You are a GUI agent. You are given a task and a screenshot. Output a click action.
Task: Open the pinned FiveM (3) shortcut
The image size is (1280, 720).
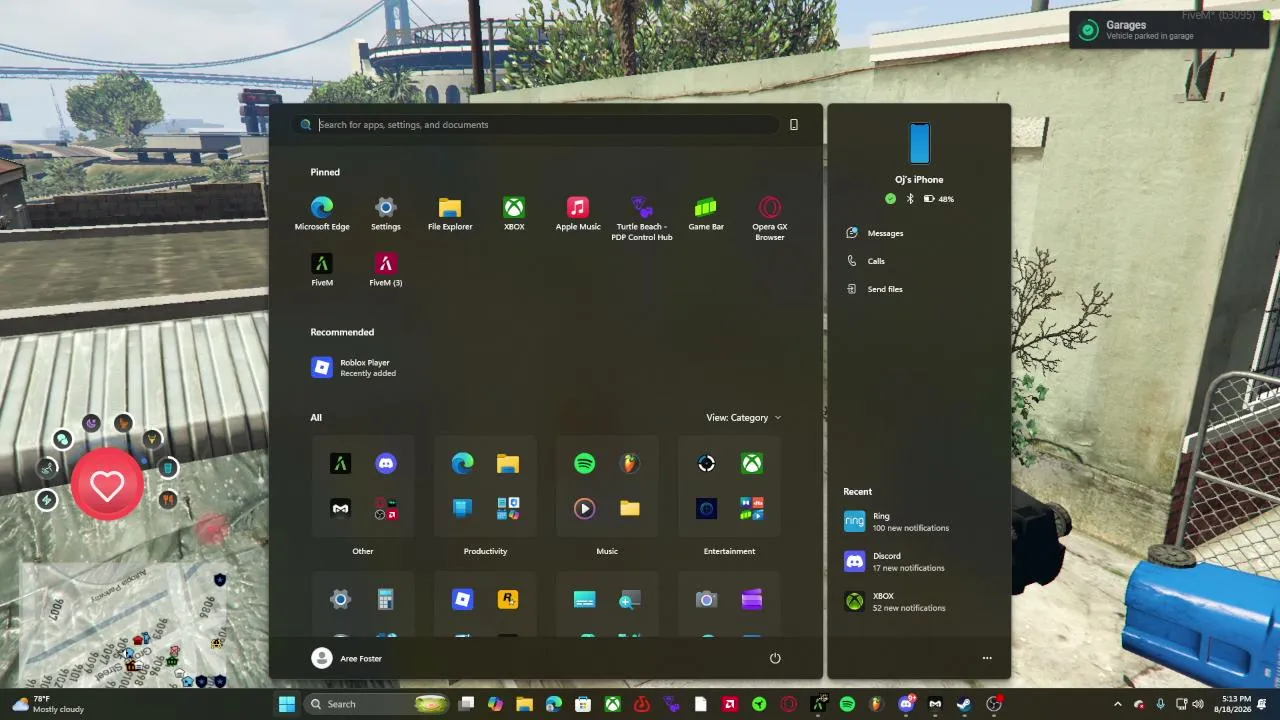tap(386, 269)
